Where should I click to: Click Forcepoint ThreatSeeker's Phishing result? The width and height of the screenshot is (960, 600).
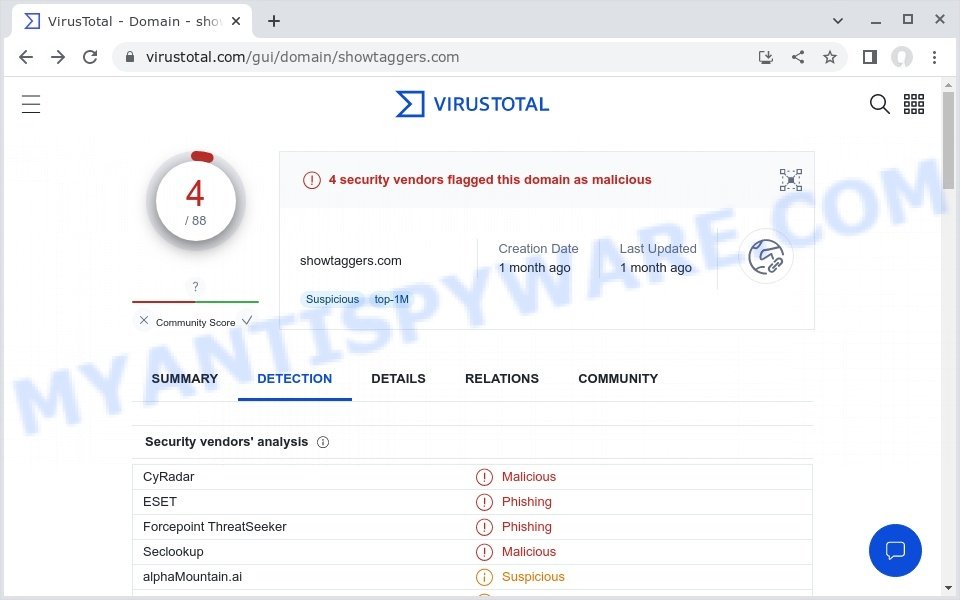[x=527, y=527]
